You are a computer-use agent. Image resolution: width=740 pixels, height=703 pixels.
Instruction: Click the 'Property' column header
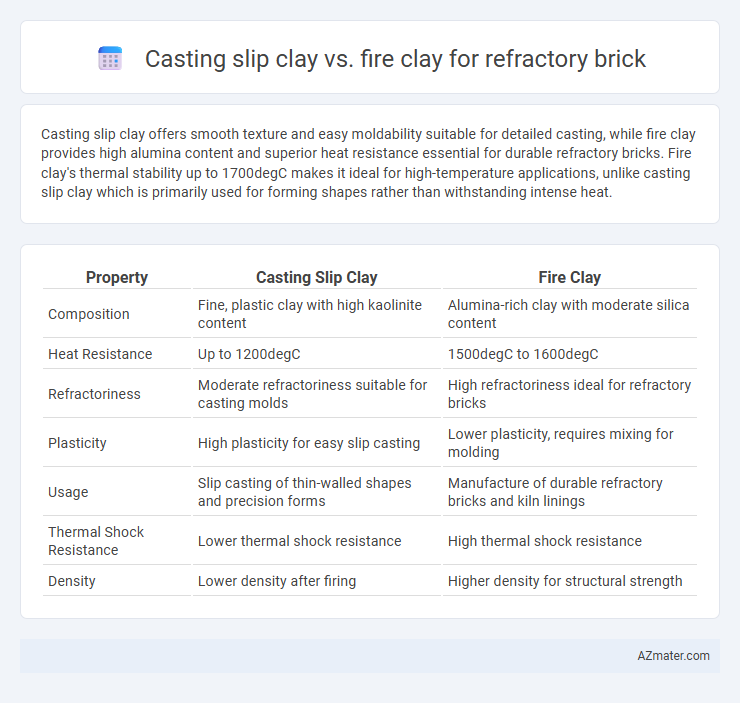pyautogui.click(x=117, y=277)
